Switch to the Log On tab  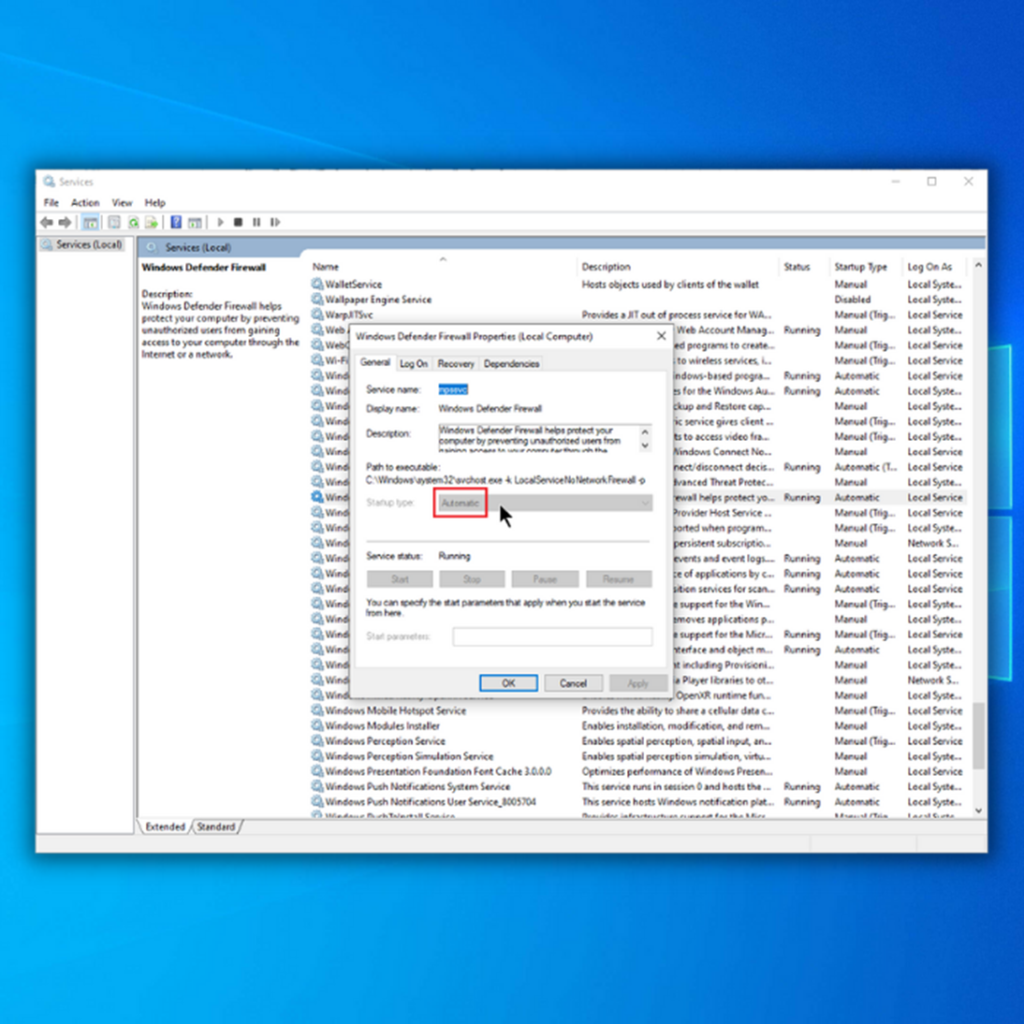click(x=413, y=364)
